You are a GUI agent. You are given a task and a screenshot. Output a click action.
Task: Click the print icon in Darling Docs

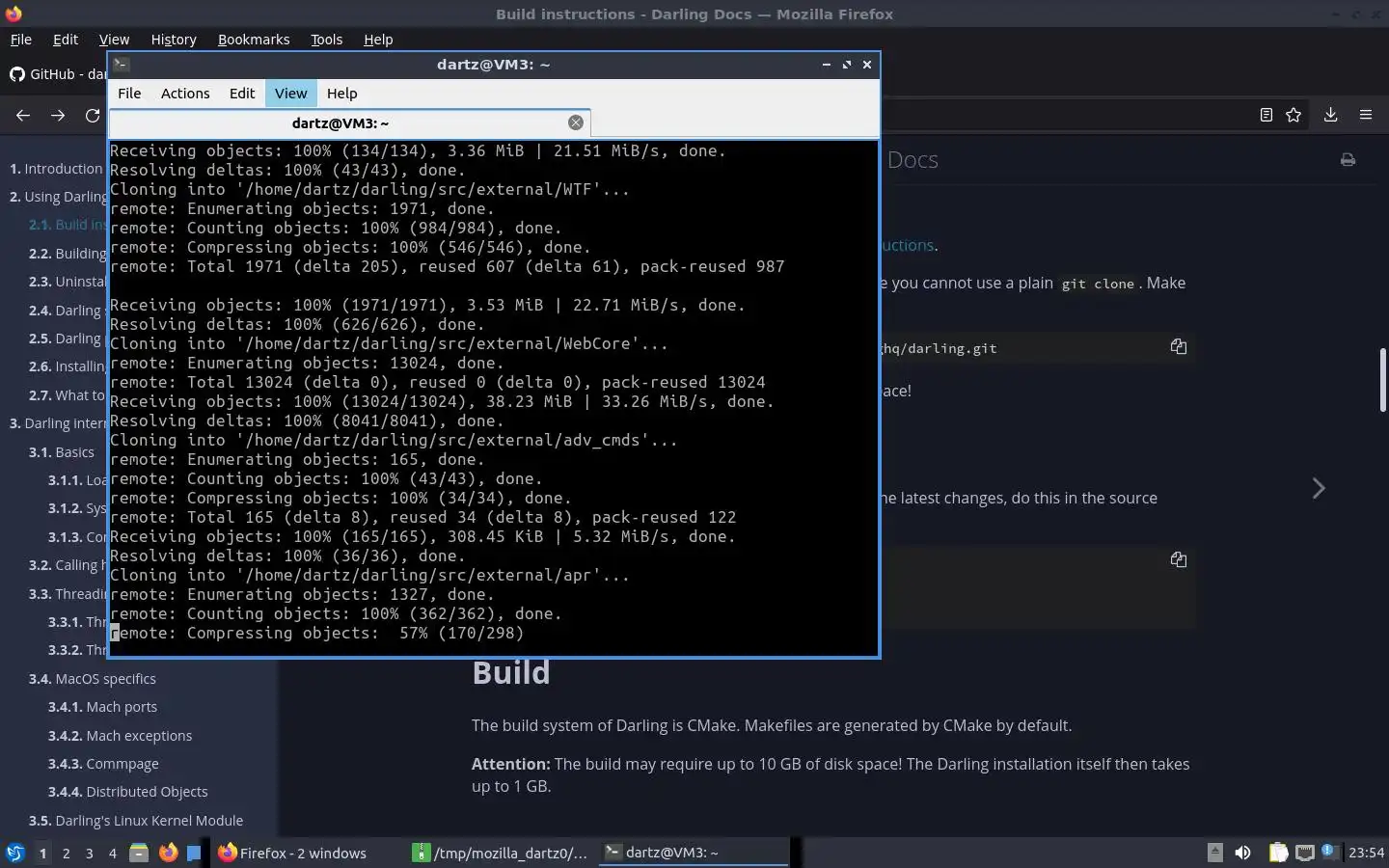coord(1348,160)
